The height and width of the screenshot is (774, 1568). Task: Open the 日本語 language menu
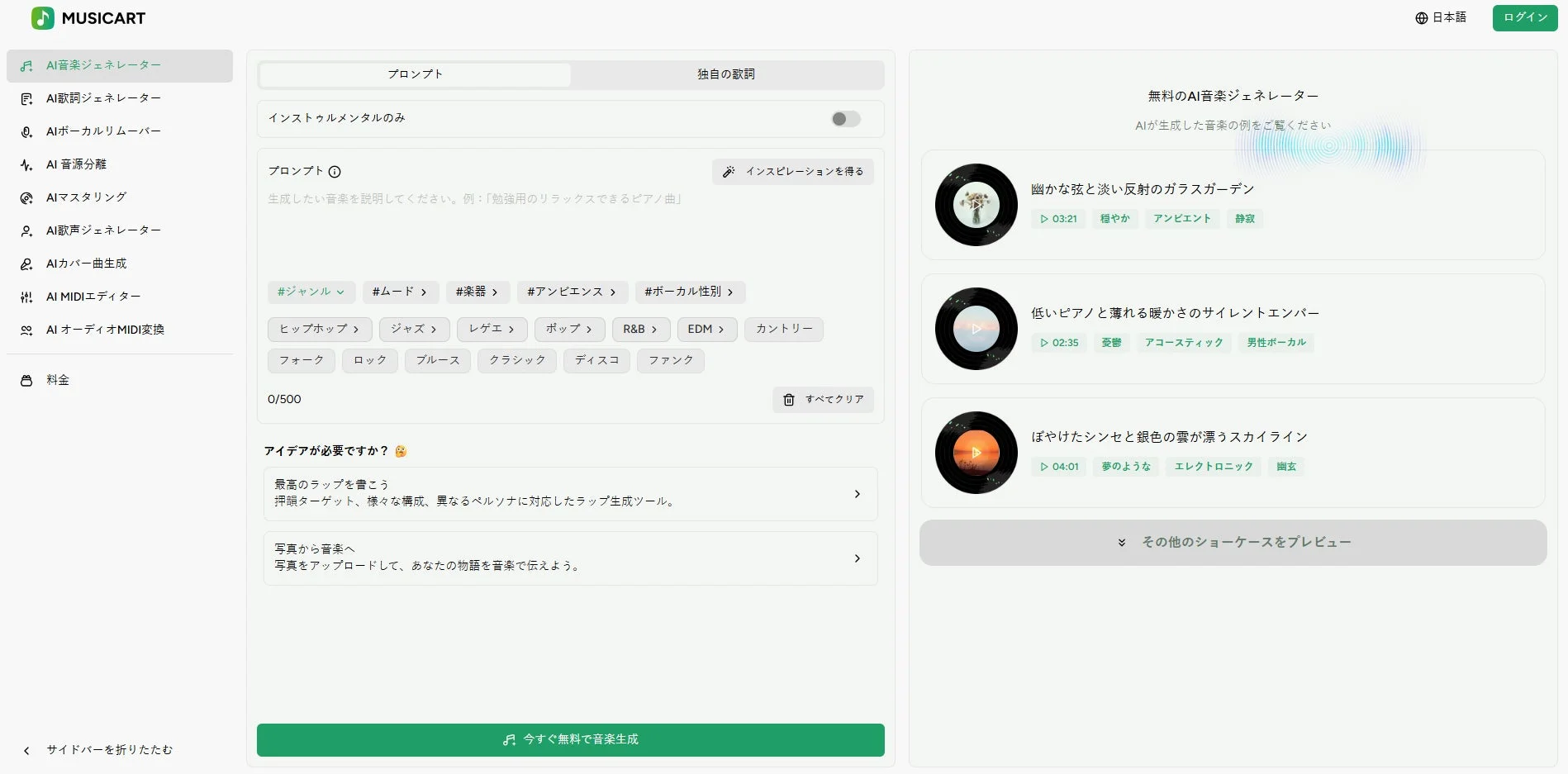pyautogui.click(x=1441, y=17)
